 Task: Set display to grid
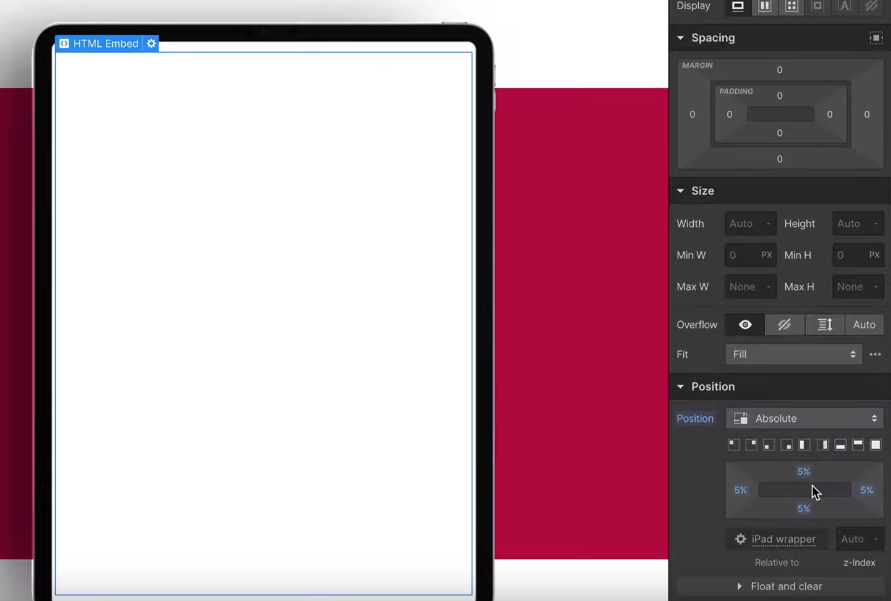coord(792,6)
